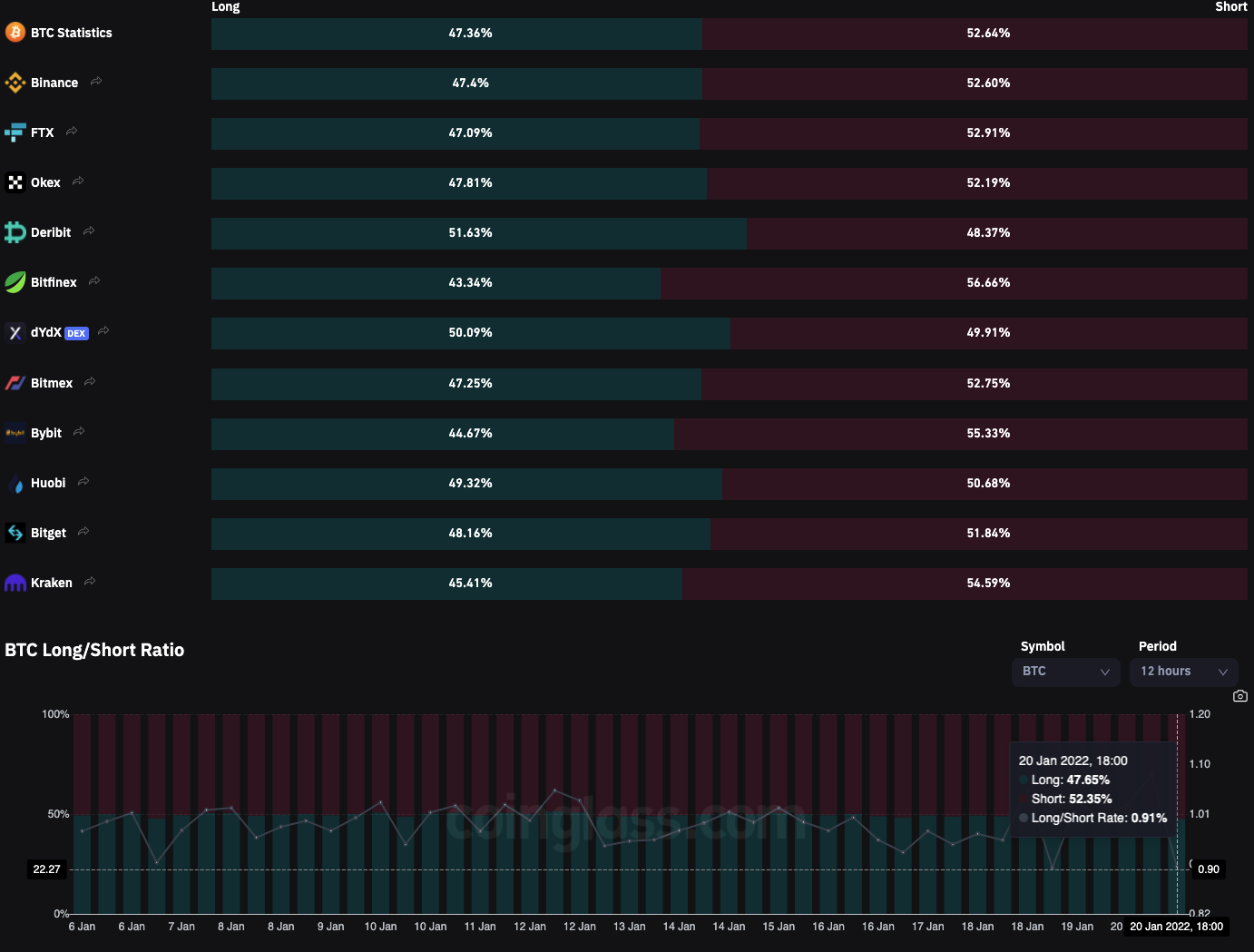The height and width of the screenshot is (952, 1254).
Task: Click dYdX's 50.09% long bar value
Action: (x=470, y=332)
